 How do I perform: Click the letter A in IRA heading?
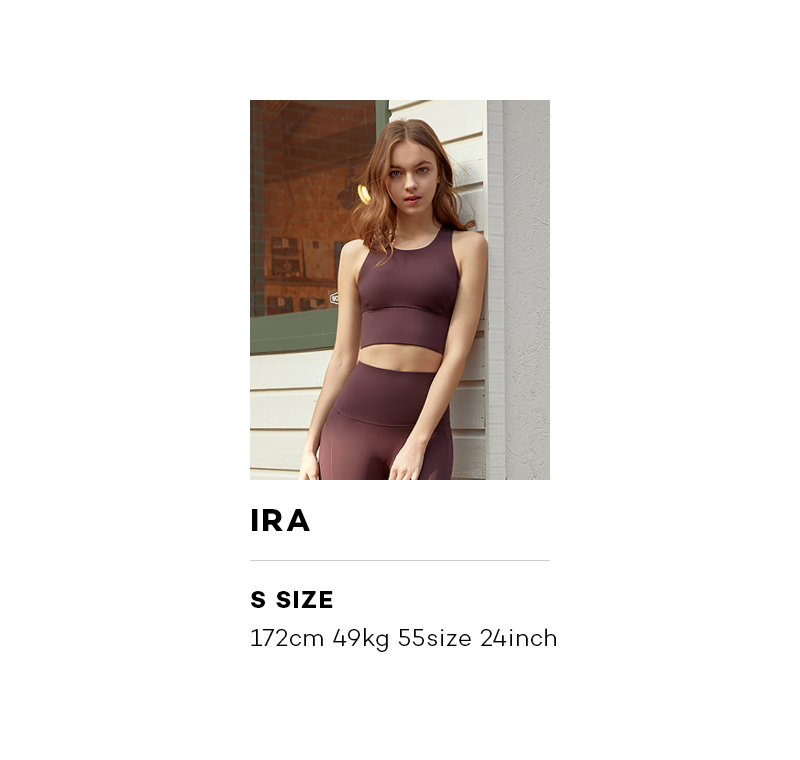coord(297,521)
